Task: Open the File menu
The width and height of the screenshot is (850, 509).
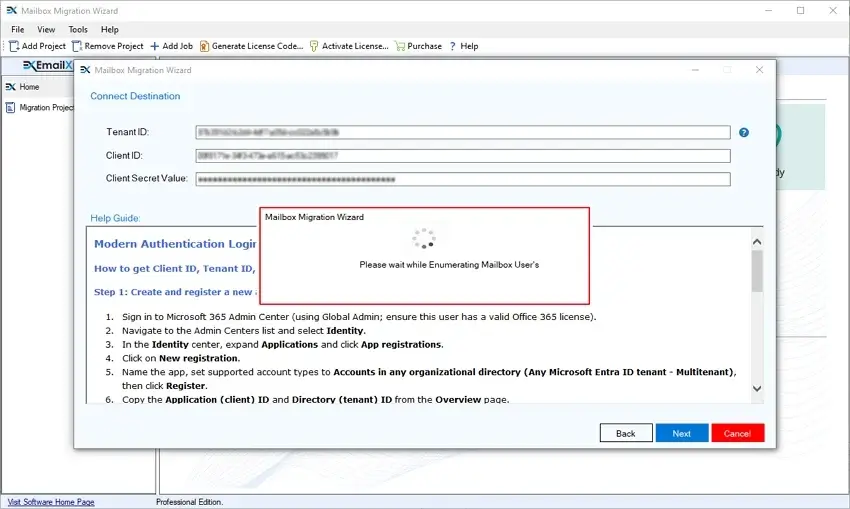Action: 17,29
